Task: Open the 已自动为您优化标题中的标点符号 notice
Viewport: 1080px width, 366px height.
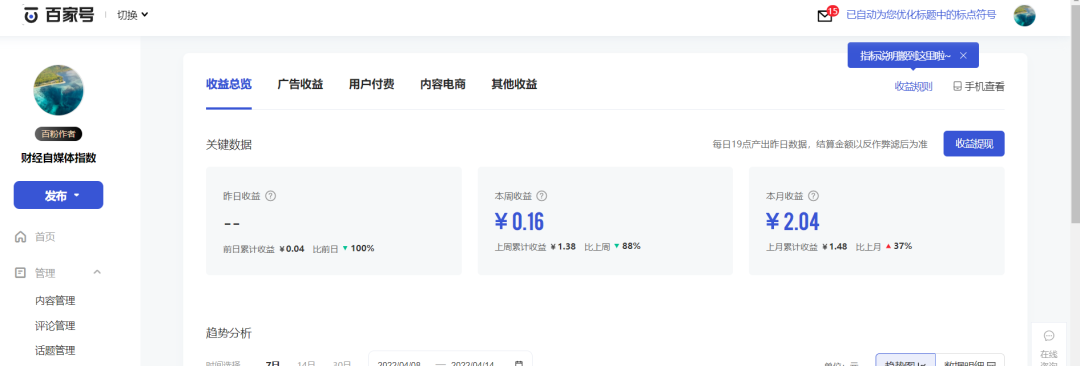Action: pyautogui.click(x=921, y=14)
